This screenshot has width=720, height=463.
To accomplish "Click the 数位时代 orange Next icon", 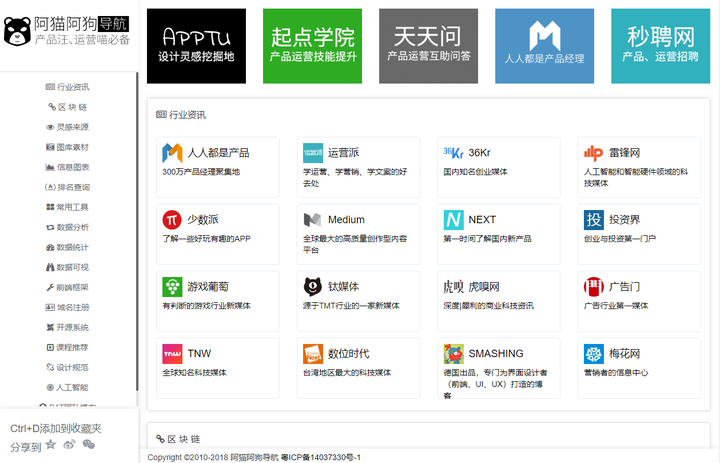I will point(313,354).
